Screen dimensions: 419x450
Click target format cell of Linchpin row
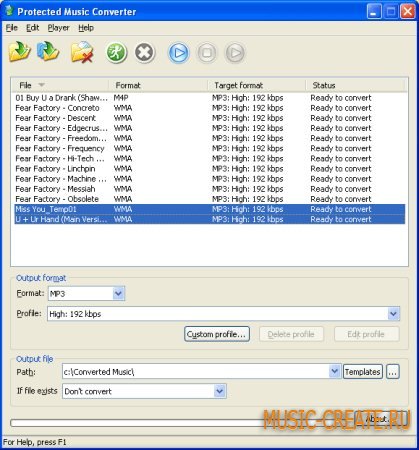click(248, 169)
